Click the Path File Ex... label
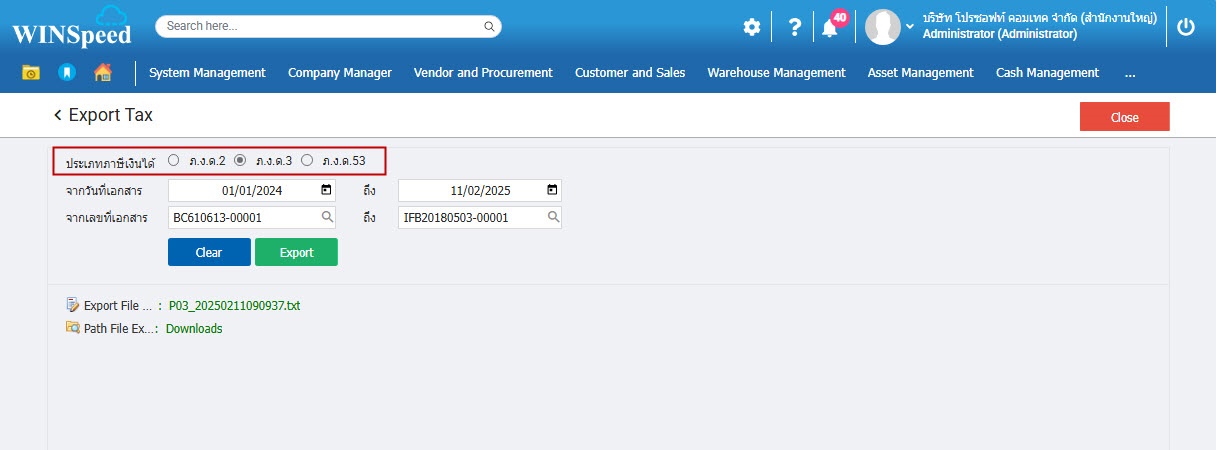Viewport: 1216px width, 450px height. coord(118,328)
